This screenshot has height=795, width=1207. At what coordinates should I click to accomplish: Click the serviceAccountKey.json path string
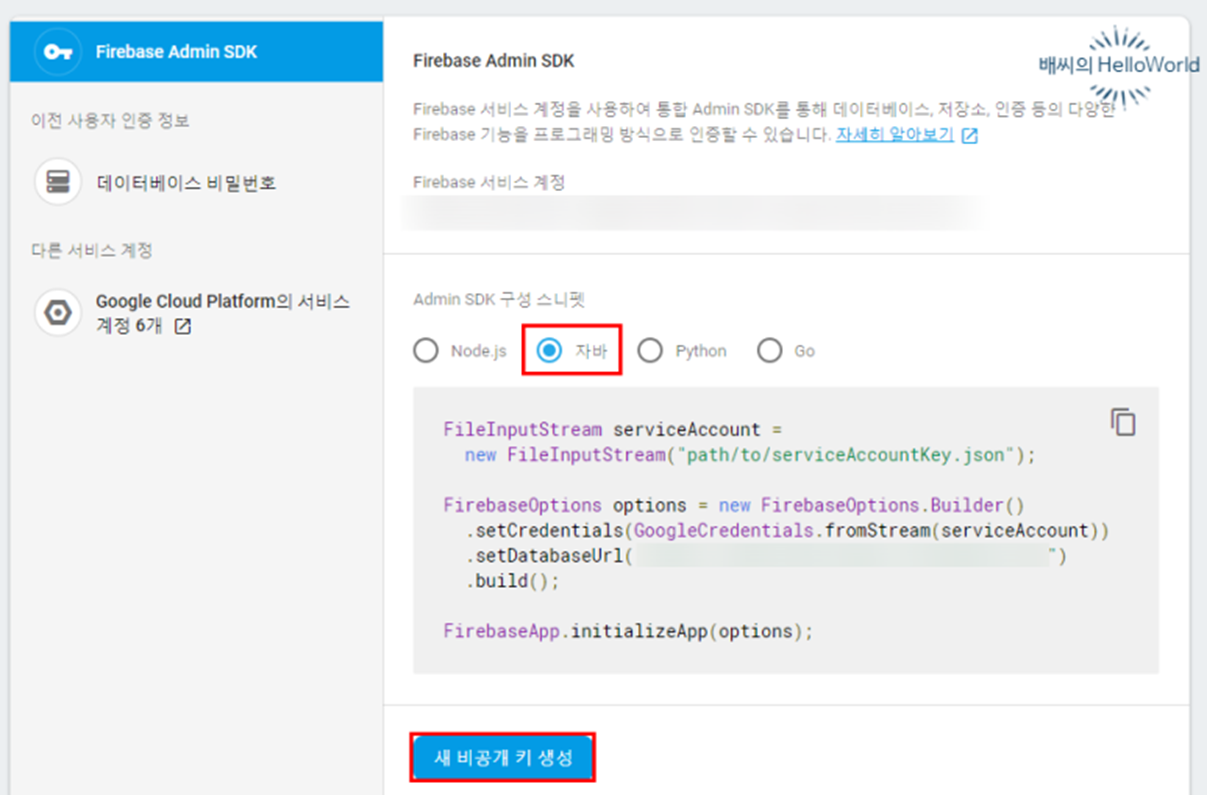click(x=845, y=455)
